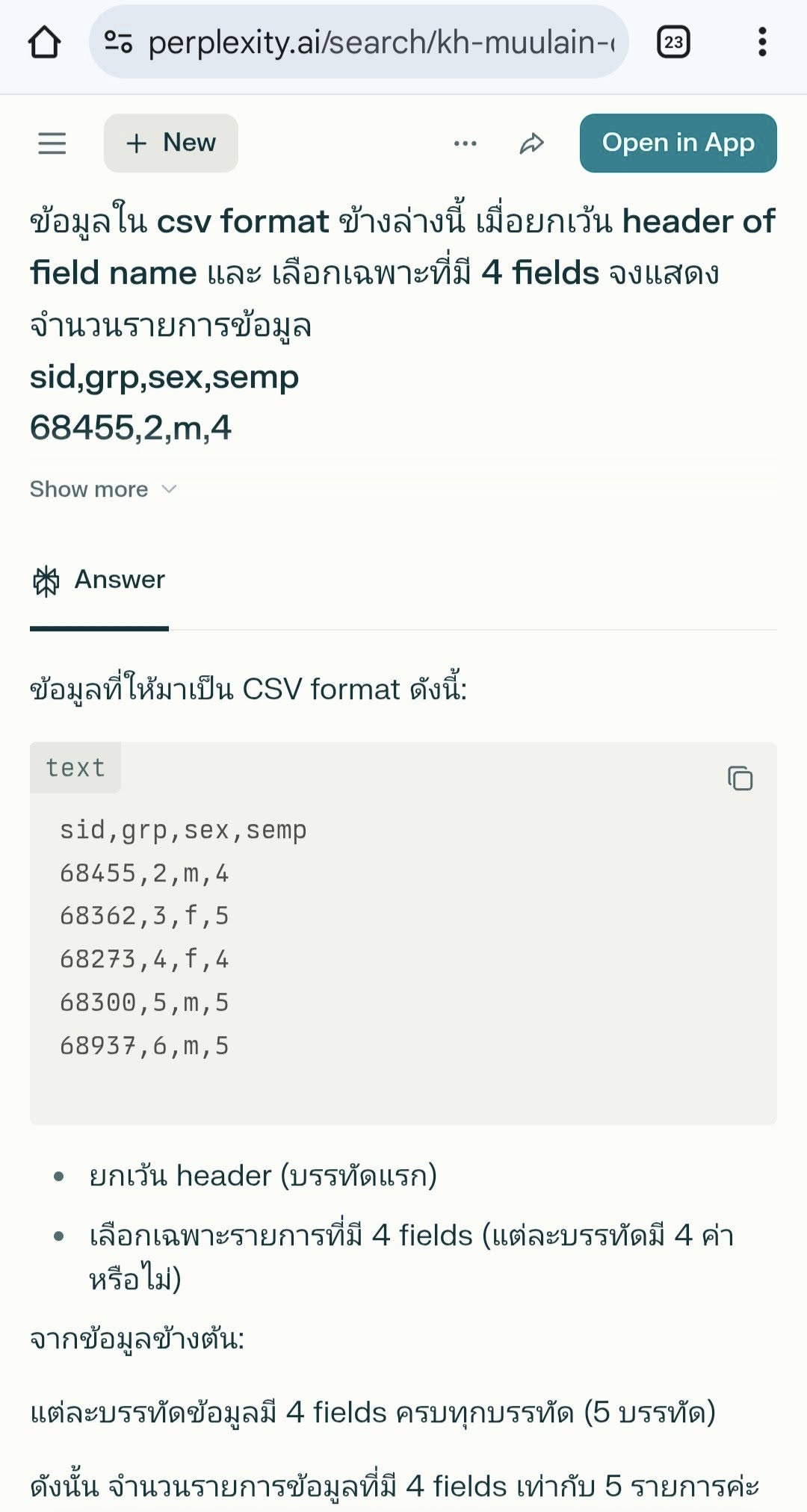
Task: Tap the question heading about csv format
Action: (x=402, y=272)
